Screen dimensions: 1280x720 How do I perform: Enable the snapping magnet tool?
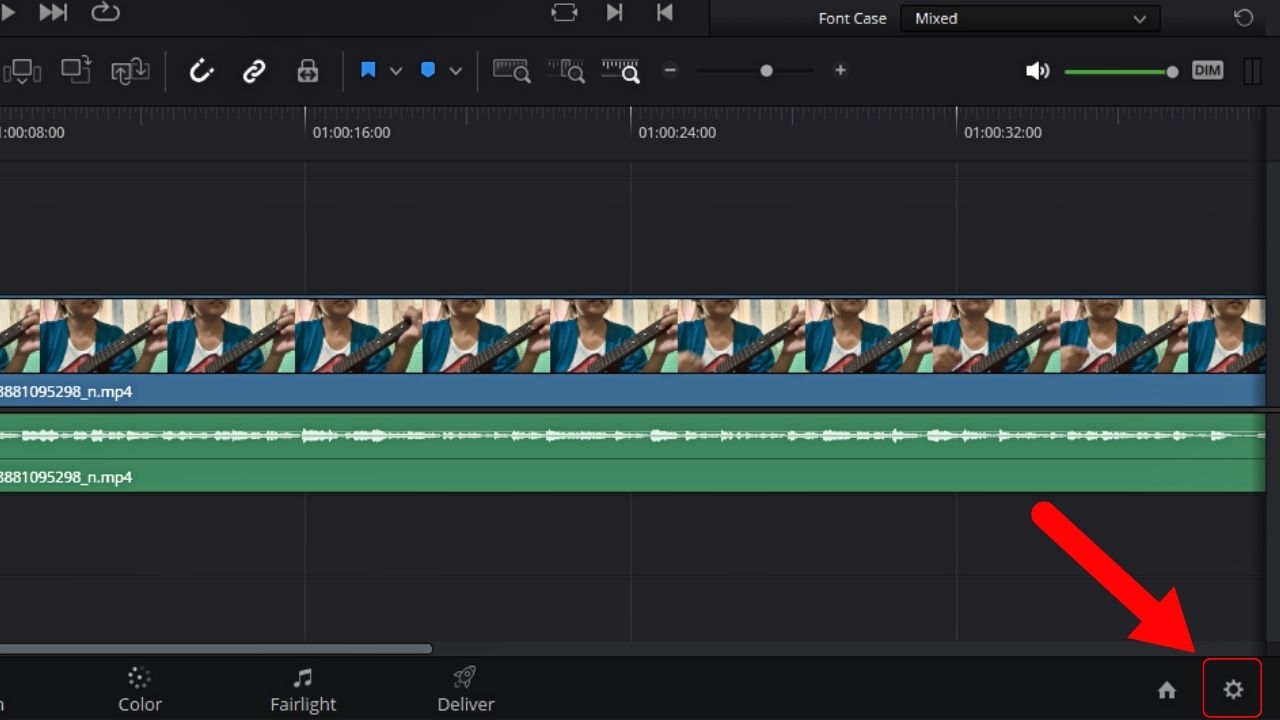(200, 70)
